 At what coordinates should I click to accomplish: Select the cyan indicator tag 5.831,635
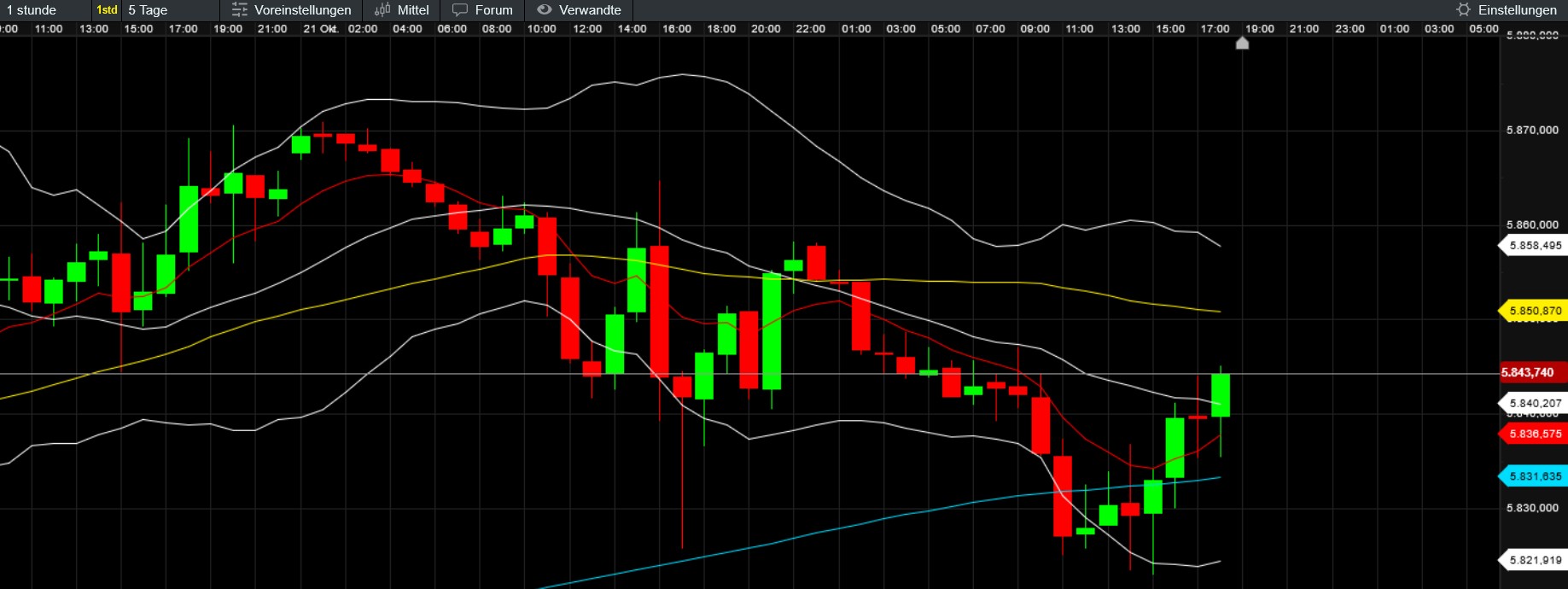(1534, 477)
